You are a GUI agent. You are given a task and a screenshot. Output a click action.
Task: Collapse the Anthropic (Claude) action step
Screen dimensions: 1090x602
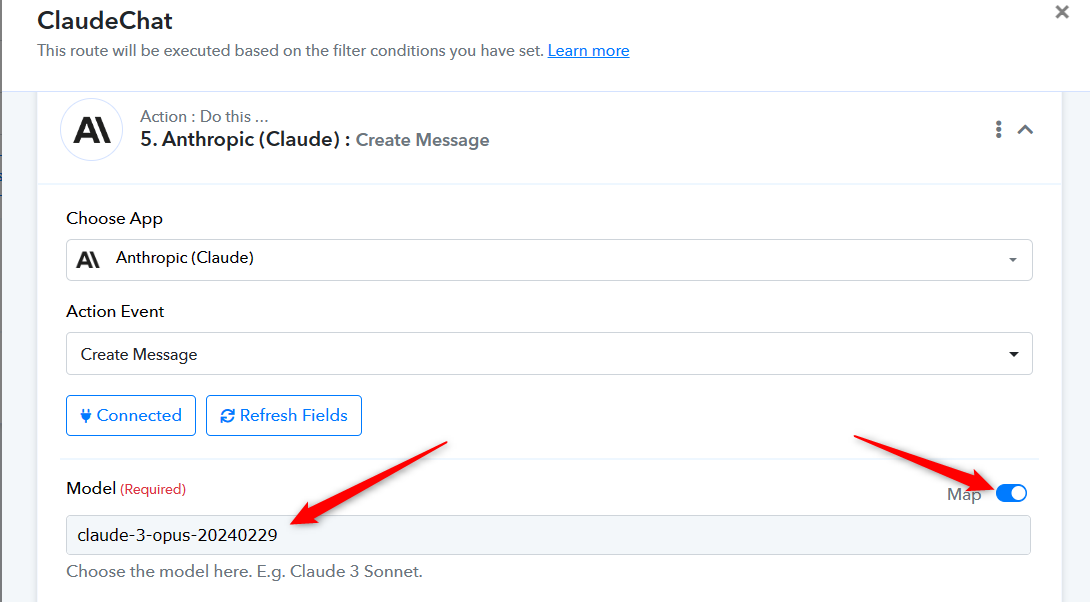click(x=1025, y=129)
